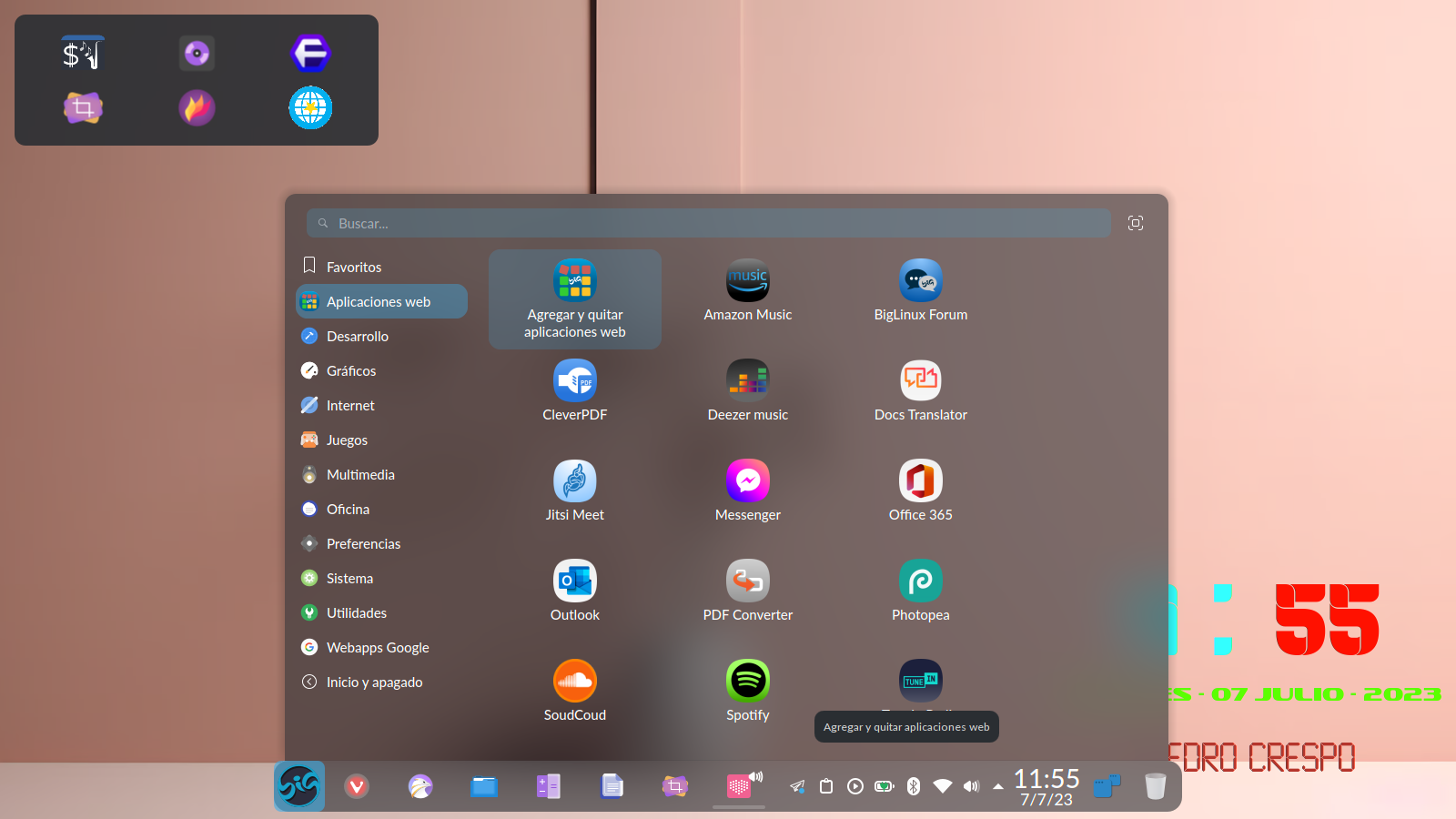
Task: Open Vivaldi browser from the taskbar
Action: tap(357, 786)
